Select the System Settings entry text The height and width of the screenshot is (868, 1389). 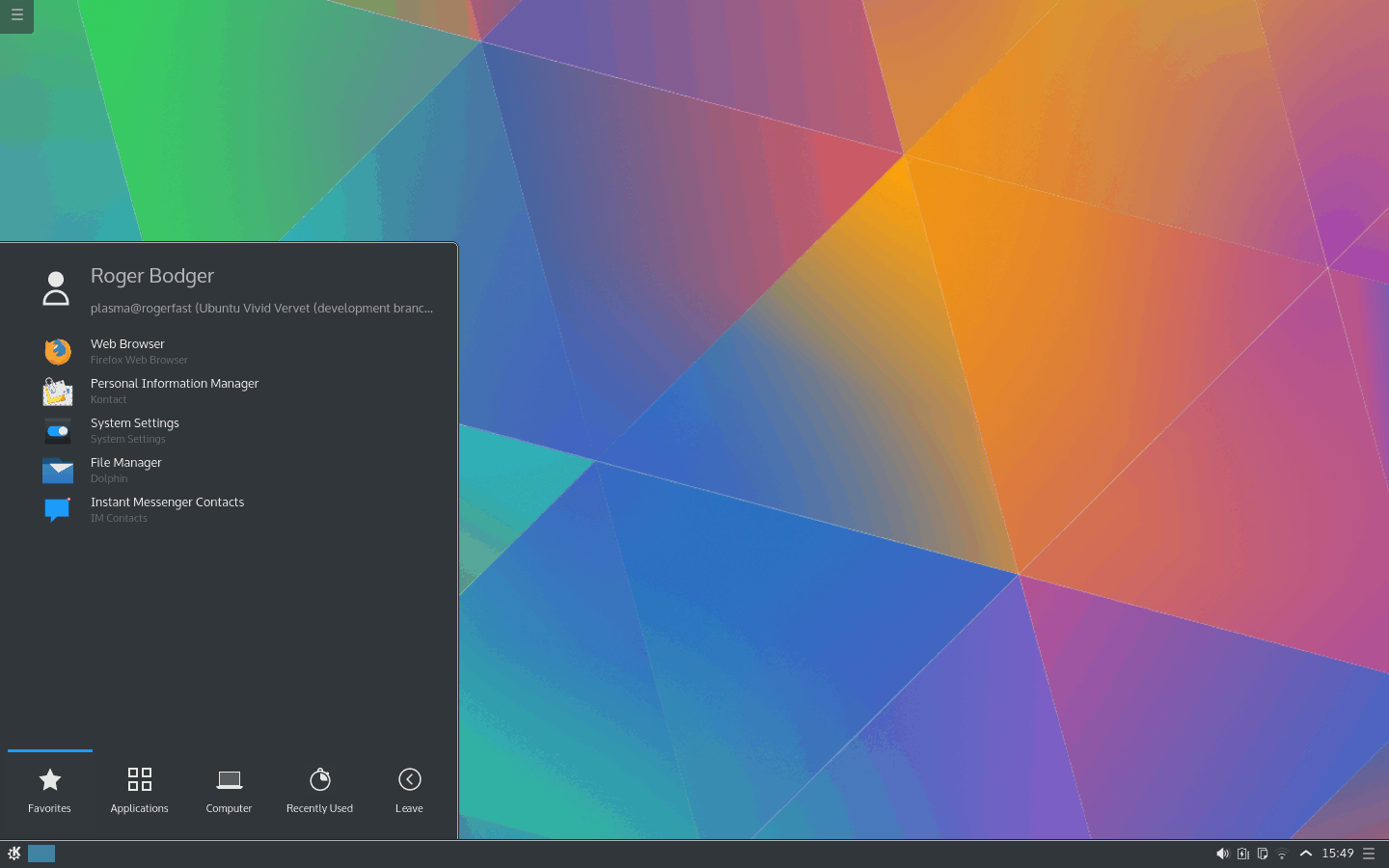tap(135, 423)
